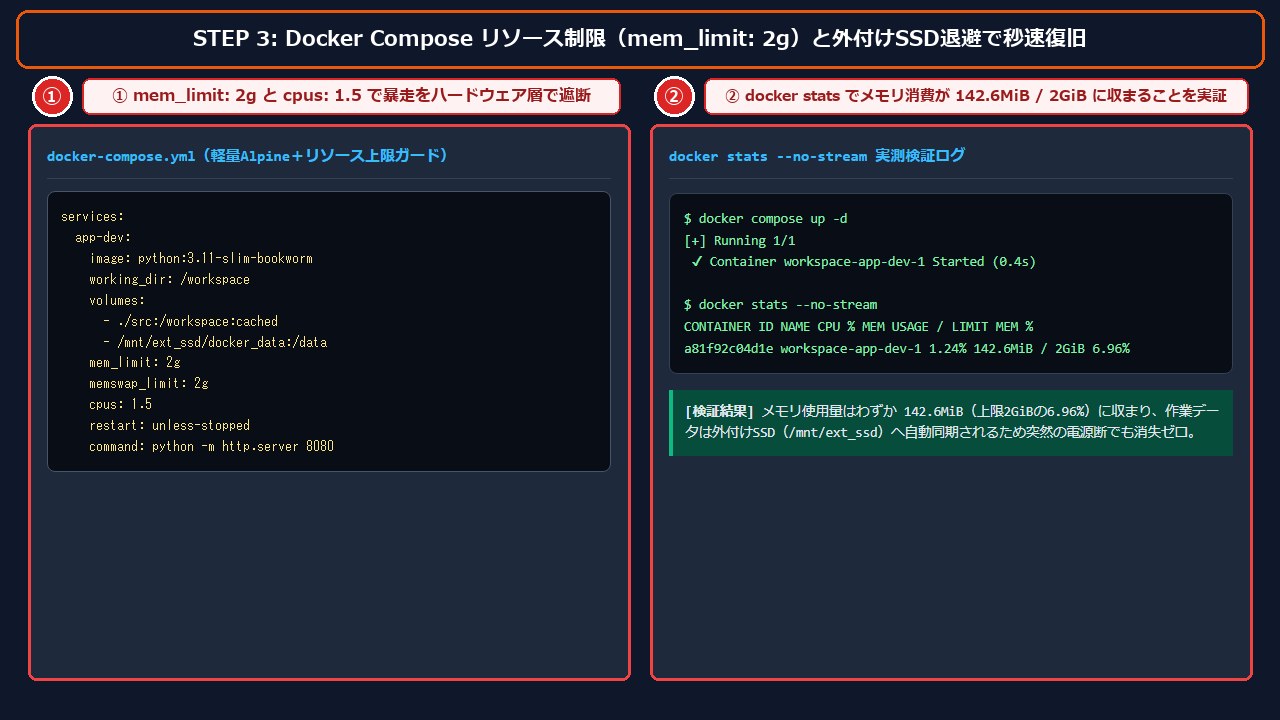Select the "cpus: 1.5" line in the YAML code
This screenshot has height=720, width=1280.
pyautogui.click(x=120, y=404)
